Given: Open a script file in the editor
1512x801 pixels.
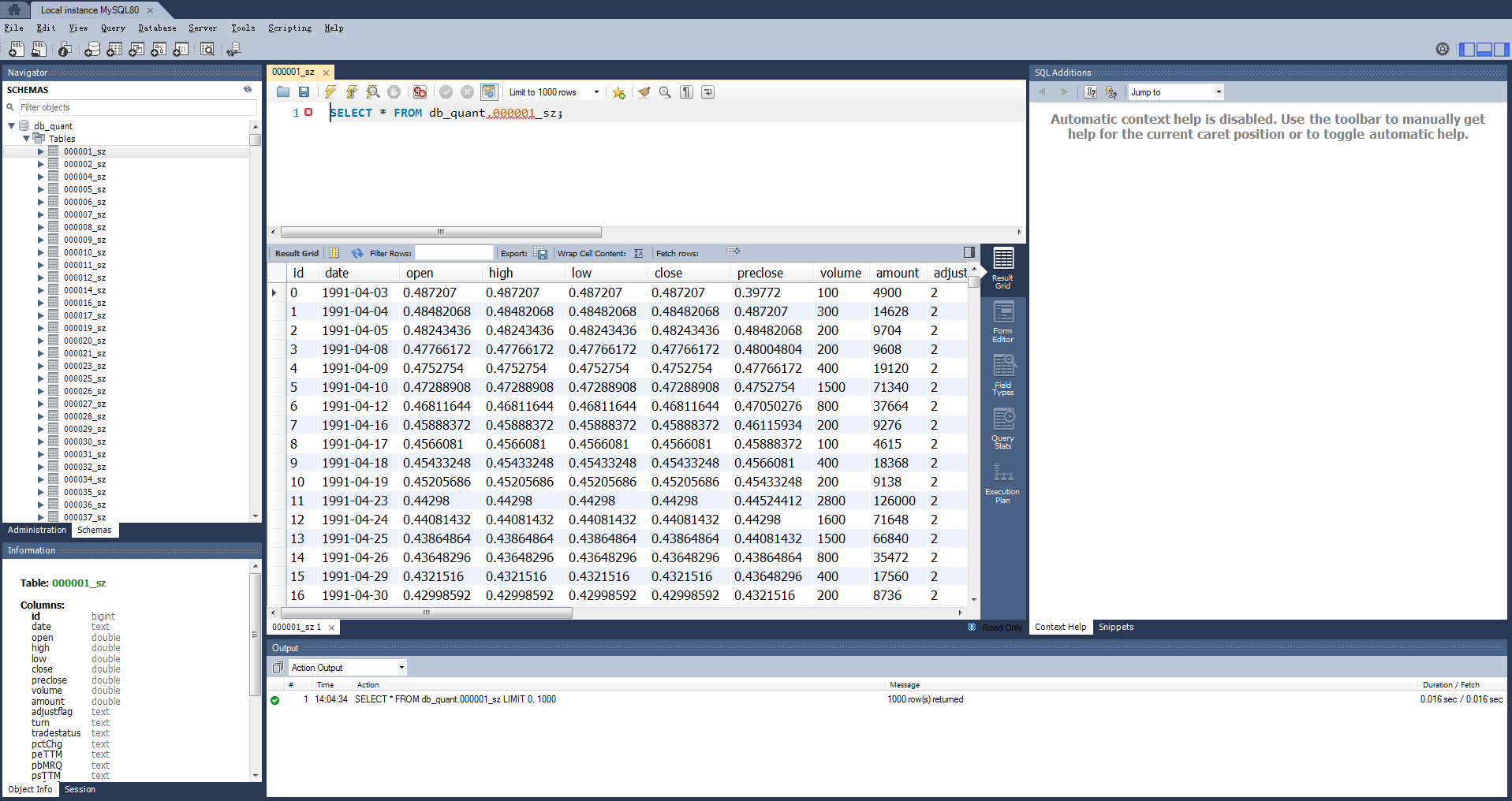Looking at the screenshot, I should [283, 92].
